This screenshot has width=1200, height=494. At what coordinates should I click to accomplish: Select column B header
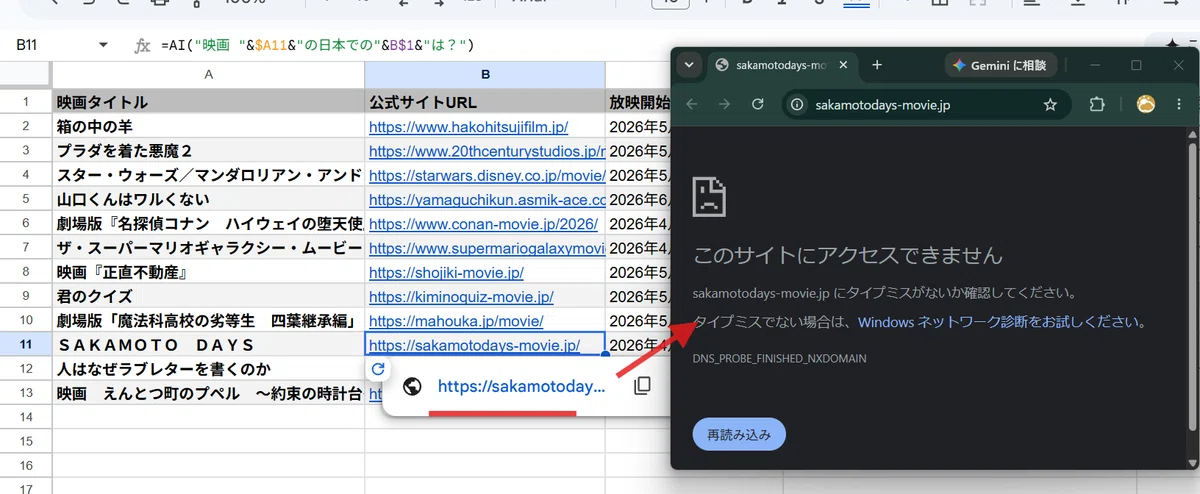[x=485, y=75]
